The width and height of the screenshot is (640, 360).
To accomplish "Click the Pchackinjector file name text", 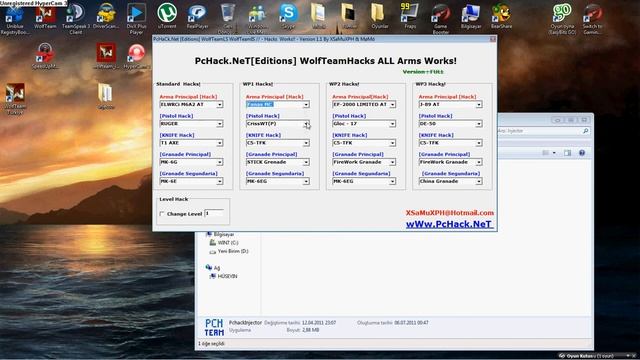I will [245, 322].
